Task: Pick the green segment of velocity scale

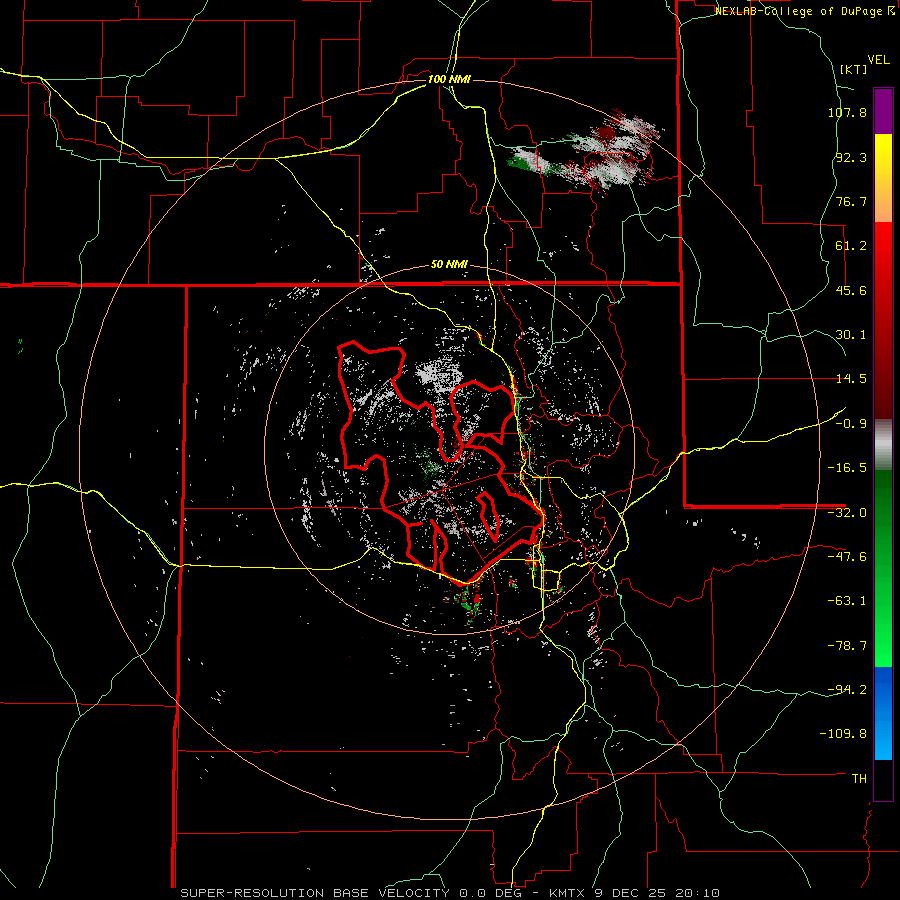Action: (883, 568)
